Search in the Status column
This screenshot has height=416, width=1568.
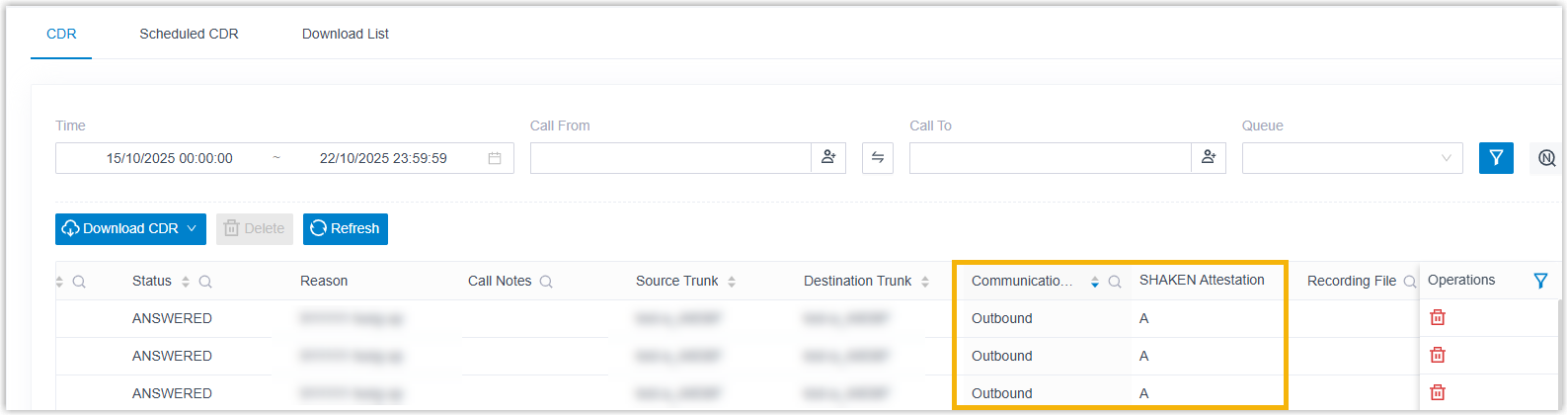[x=205, y=282]
